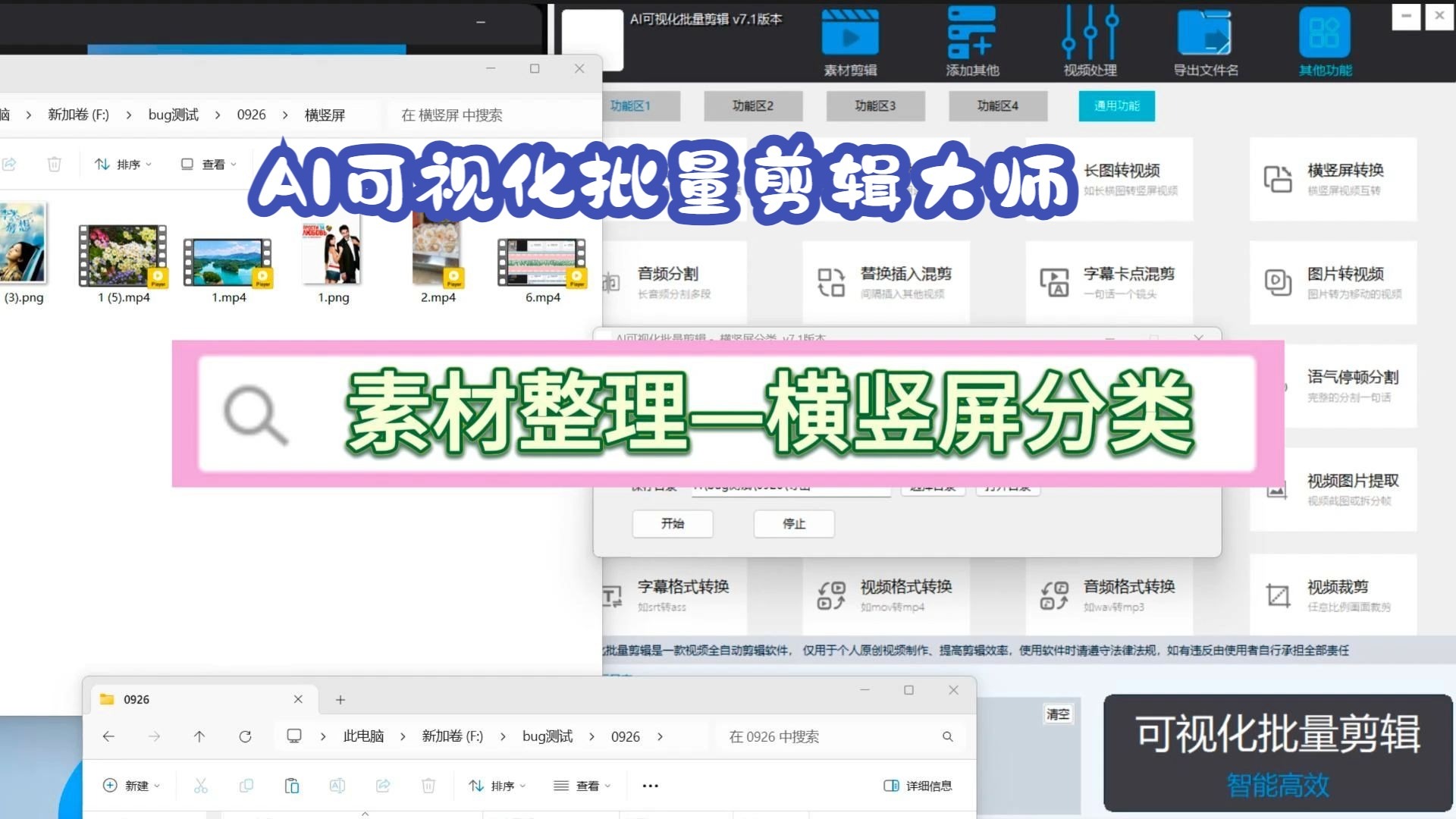Screen dimensions: 1456x819
Task: Click the 视频裁剪 crop icon
Action: (1278, 595)
